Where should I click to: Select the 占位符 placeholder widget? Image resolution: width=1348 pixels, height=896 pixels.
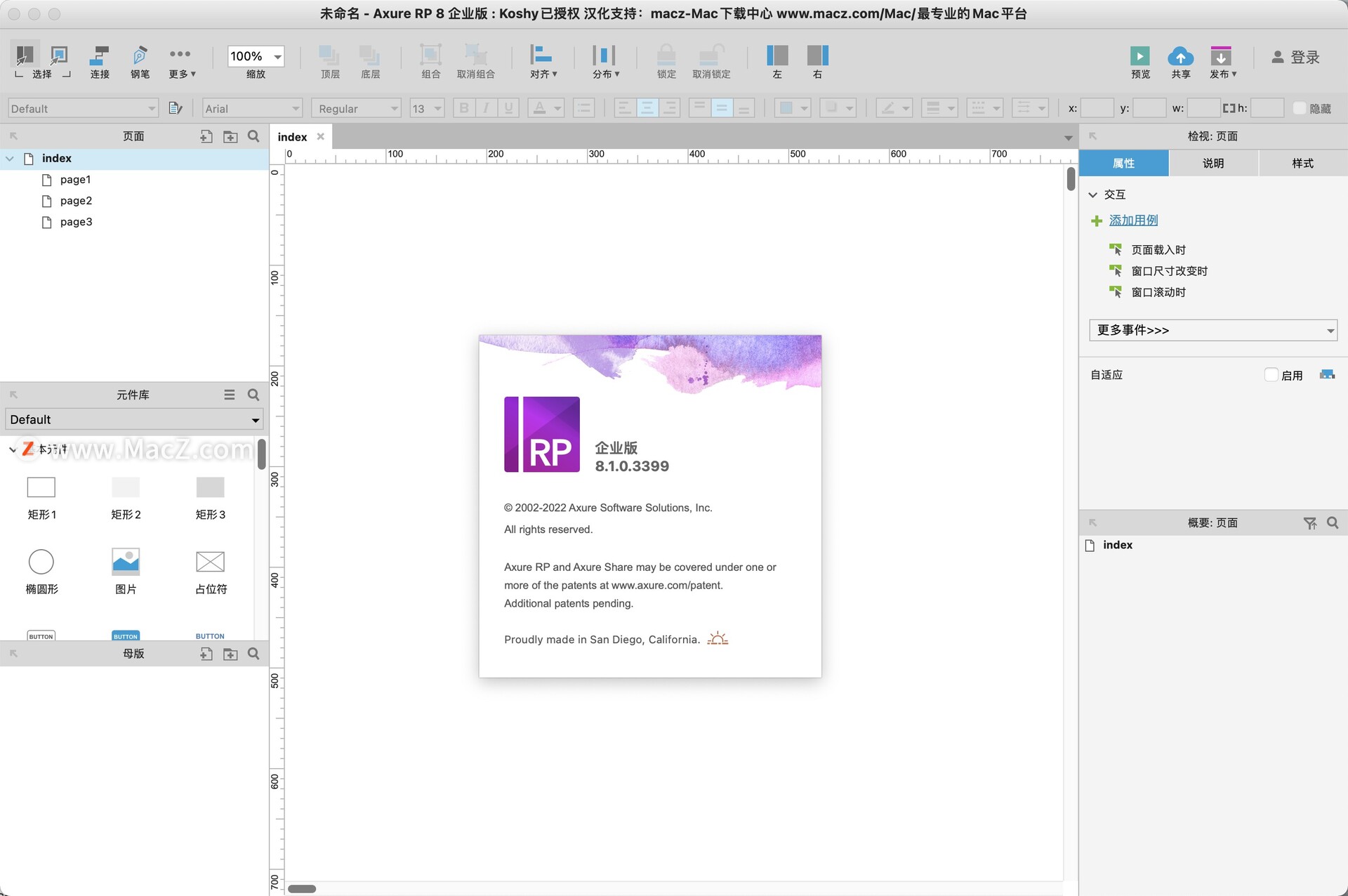pos(211,571)
